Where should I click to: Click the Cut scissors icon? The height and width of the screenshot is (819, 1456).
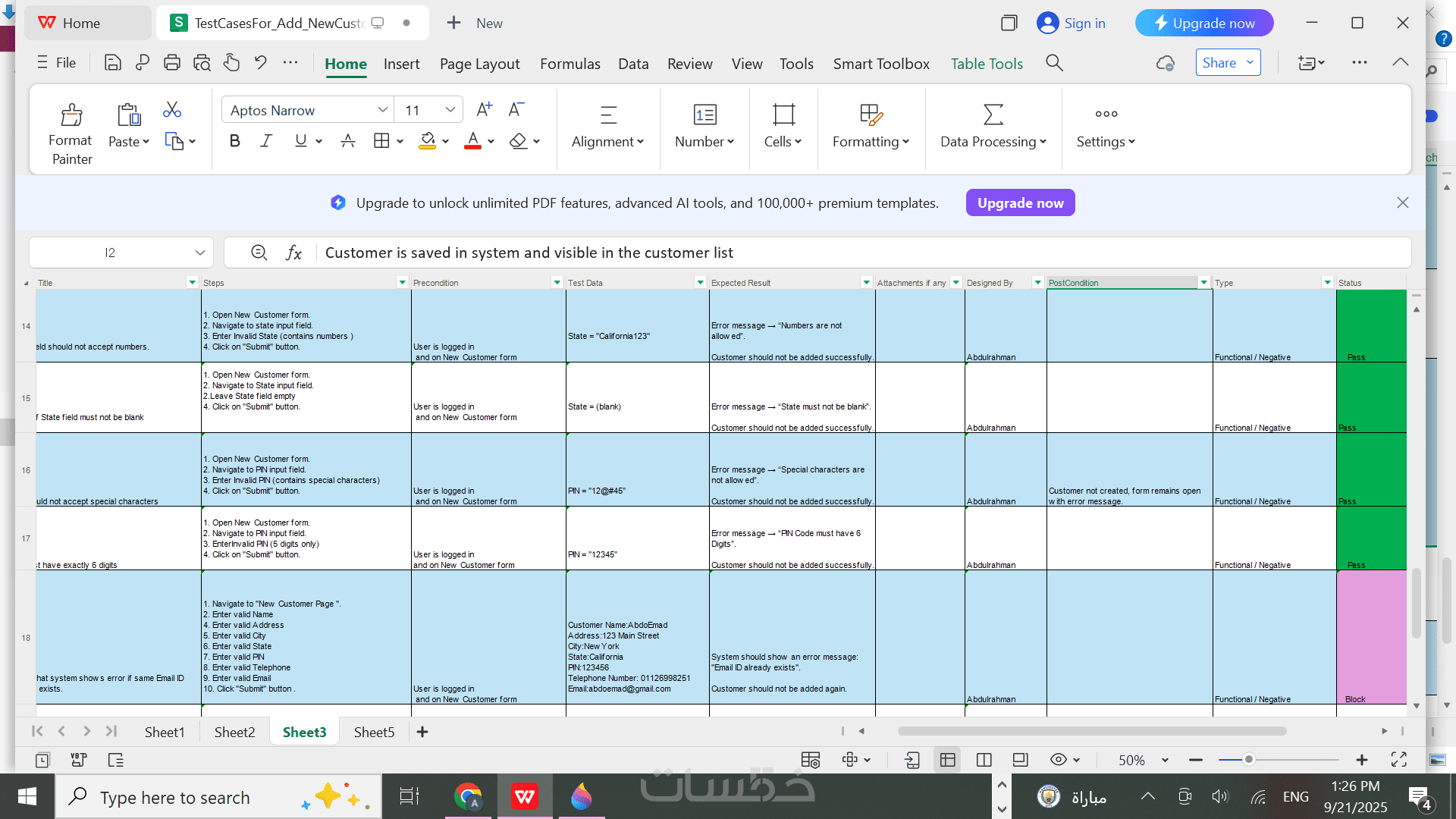click(172, 110)
